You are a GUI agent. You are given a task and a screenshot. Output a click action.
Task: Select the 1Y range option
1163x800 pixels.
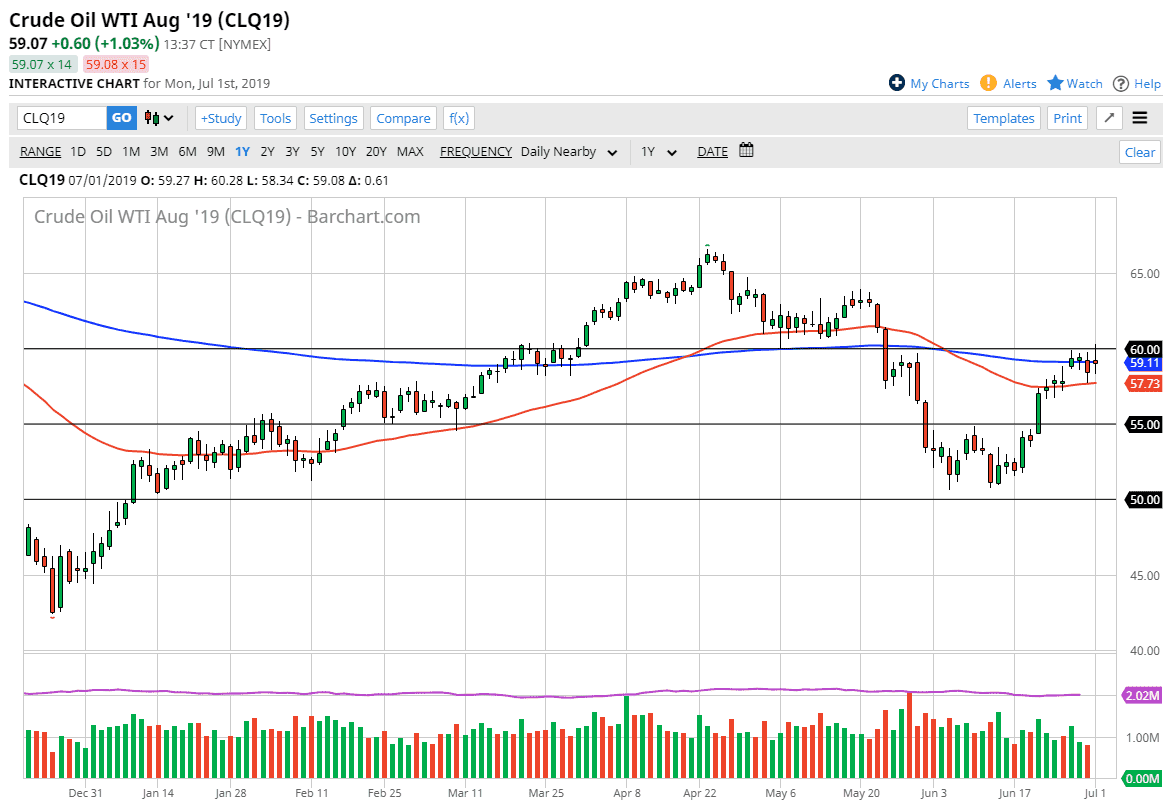(242, 152)
